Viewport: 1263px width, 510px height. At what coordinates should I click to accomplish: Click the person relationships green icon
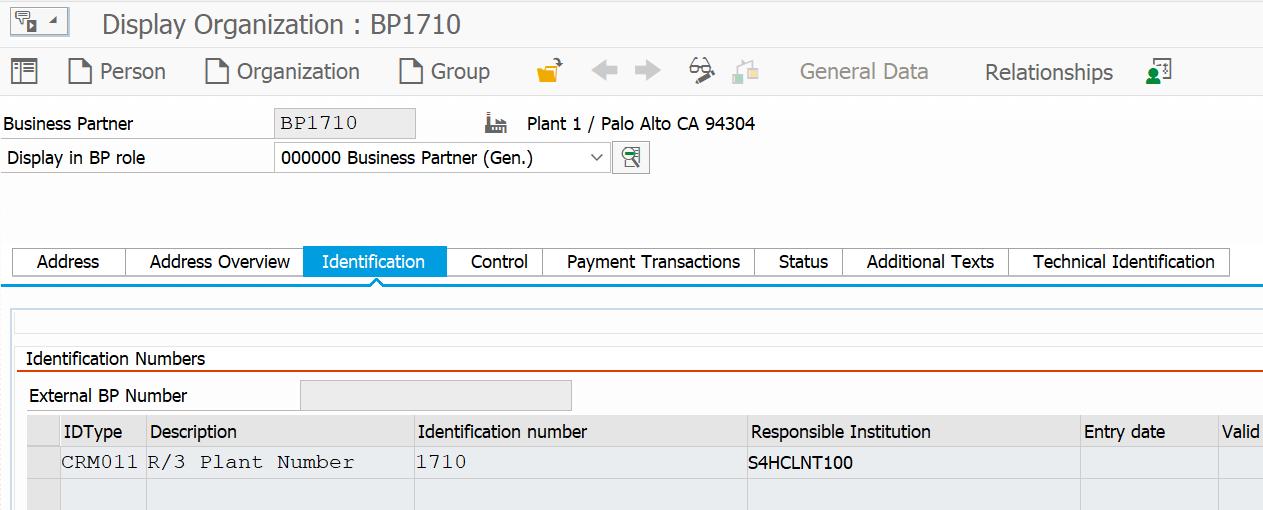pos(1158,72)
